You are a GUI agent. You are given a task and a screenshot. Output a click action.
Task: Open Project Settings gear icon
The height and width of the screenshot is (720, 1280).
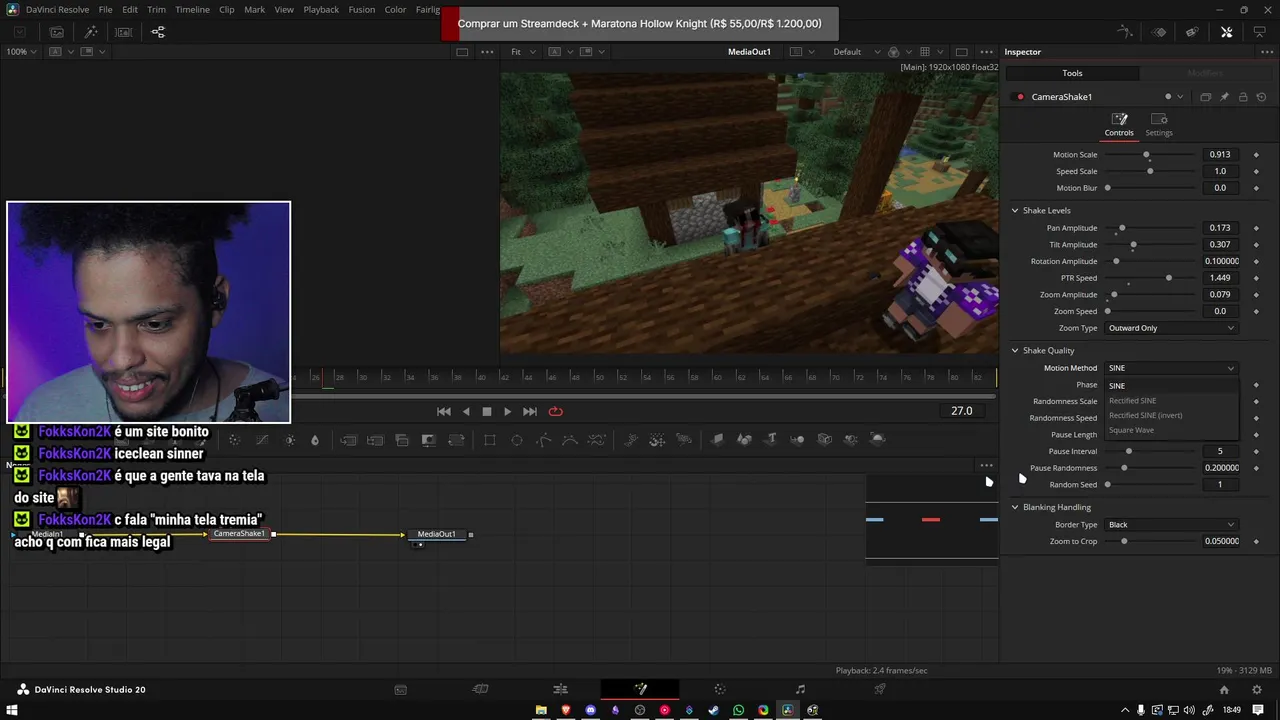(x=1257, y=690)
